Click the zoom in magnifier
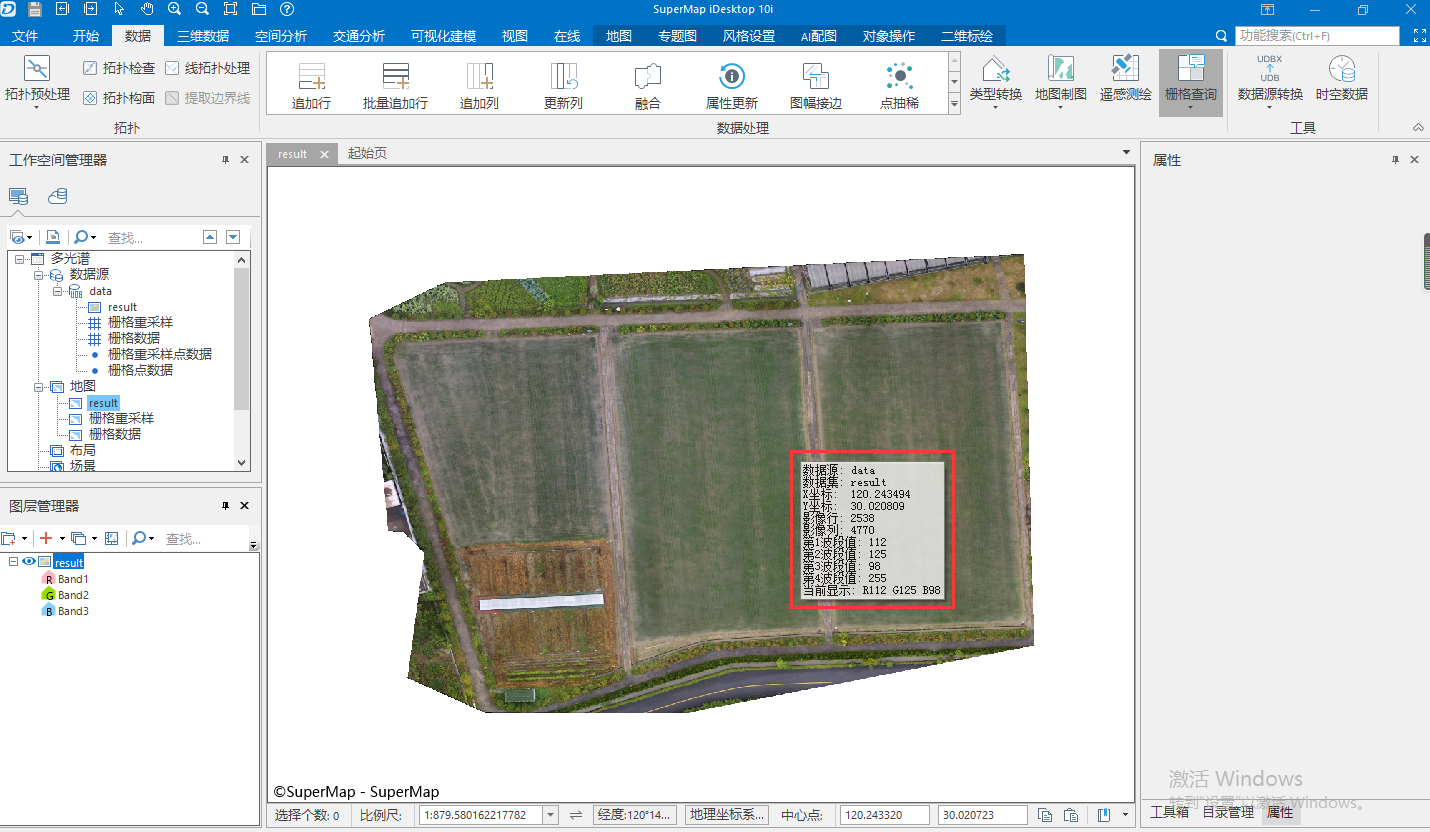1430x832 pixels. [175, 9]
